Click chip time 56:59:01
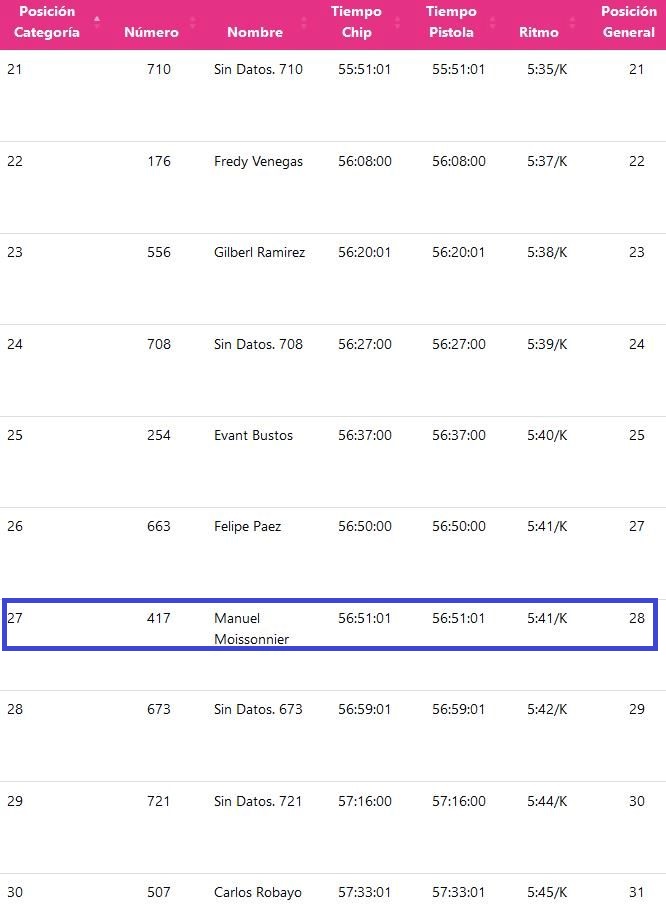The image size is (666, 912). [364, 709]
